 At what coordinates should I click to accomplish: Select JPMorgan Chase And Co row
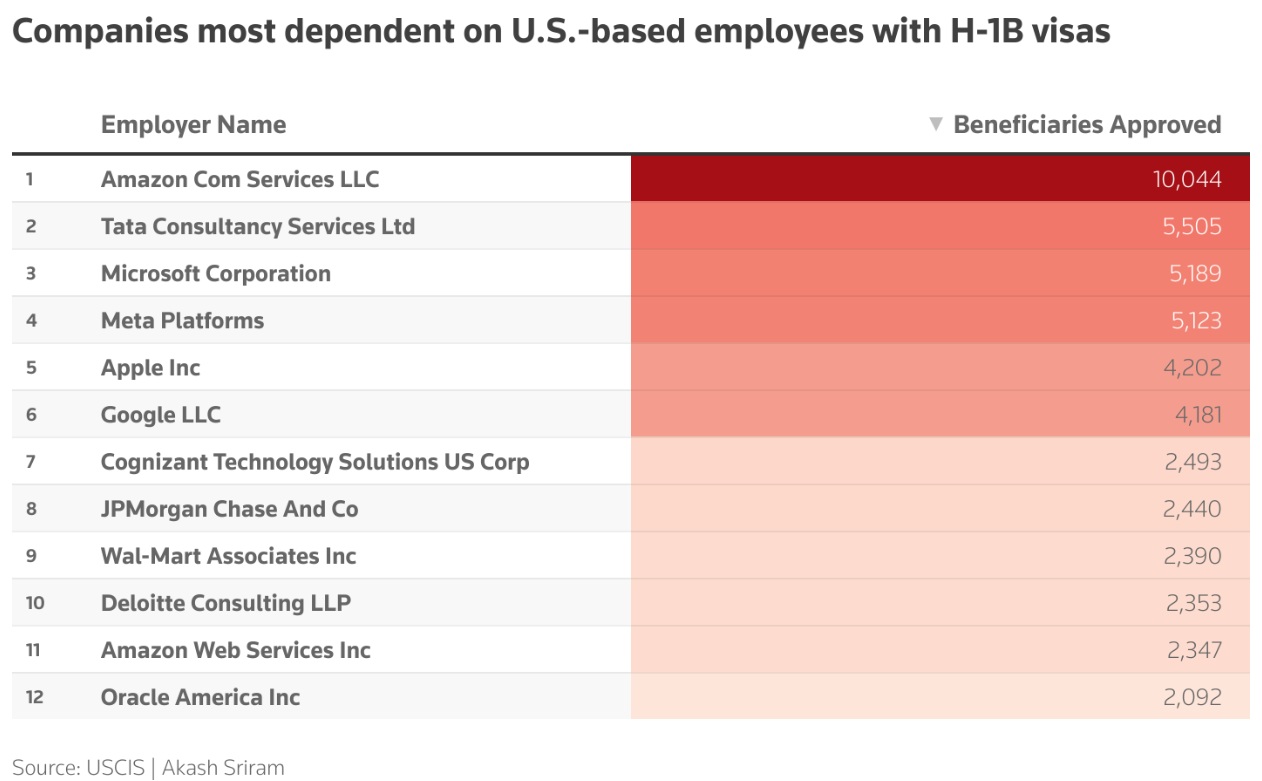631,508
